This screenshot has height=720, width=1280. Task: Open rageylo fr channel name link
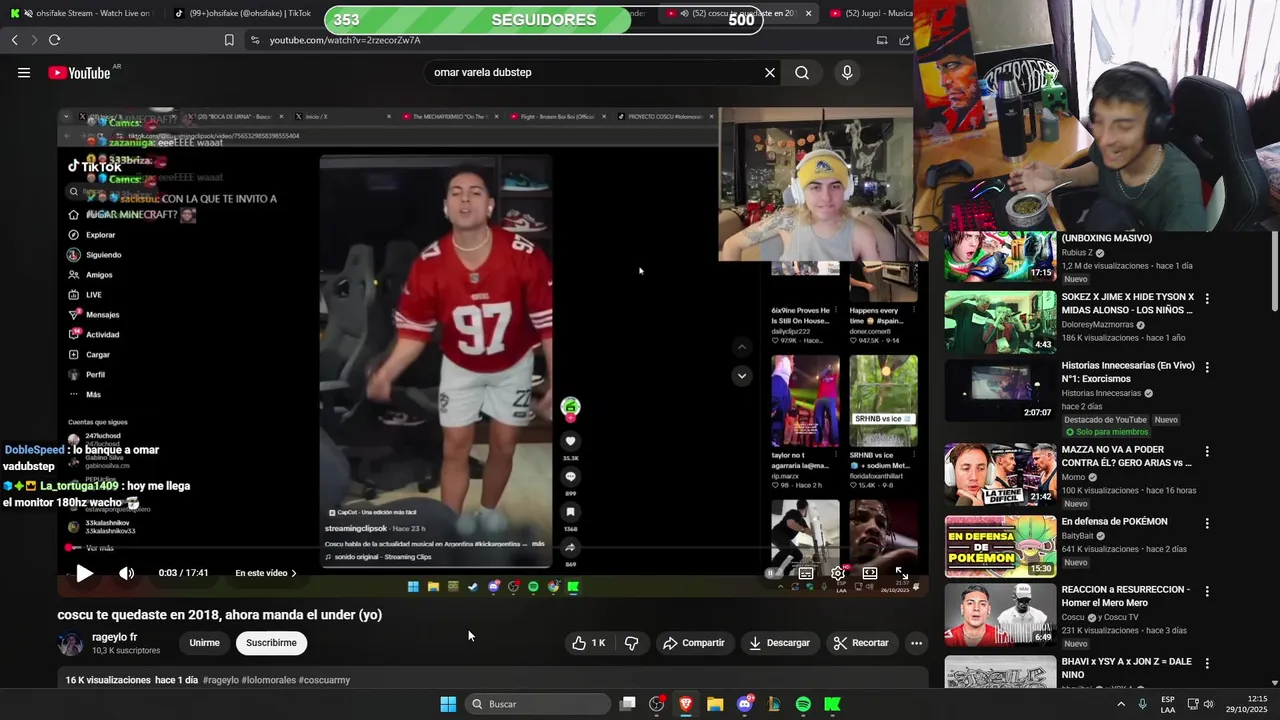(x=114, y=637)
